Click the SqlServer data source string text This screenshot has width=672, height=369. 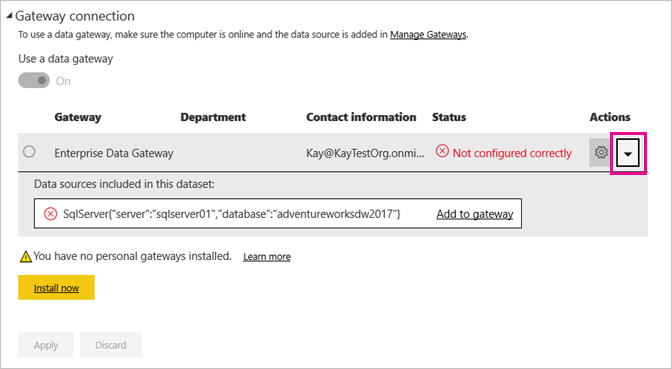231,214
